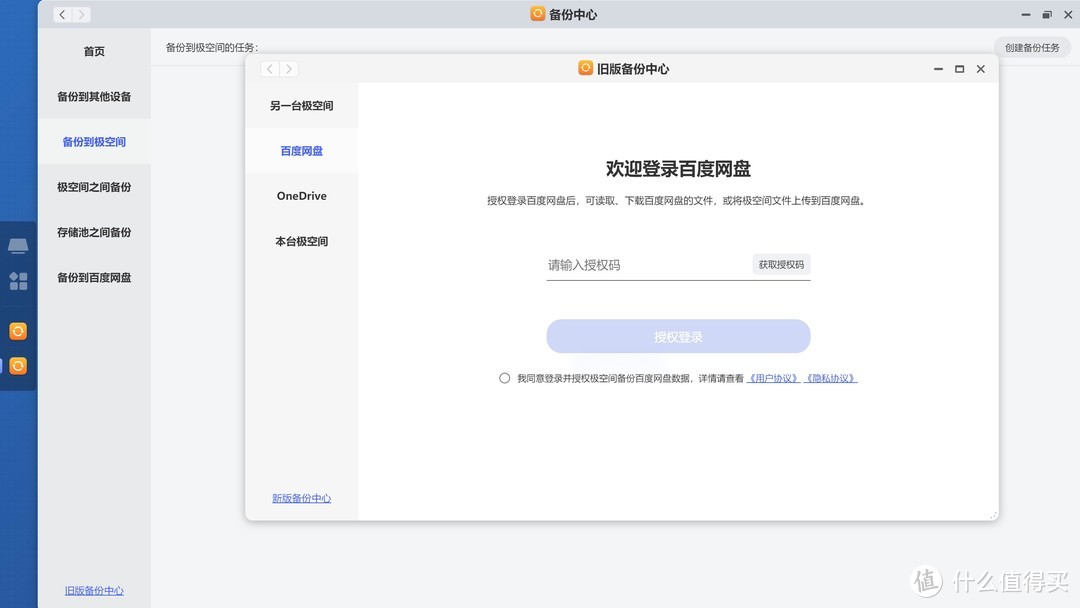Switch to the OneDrive tab

(301, 196)
